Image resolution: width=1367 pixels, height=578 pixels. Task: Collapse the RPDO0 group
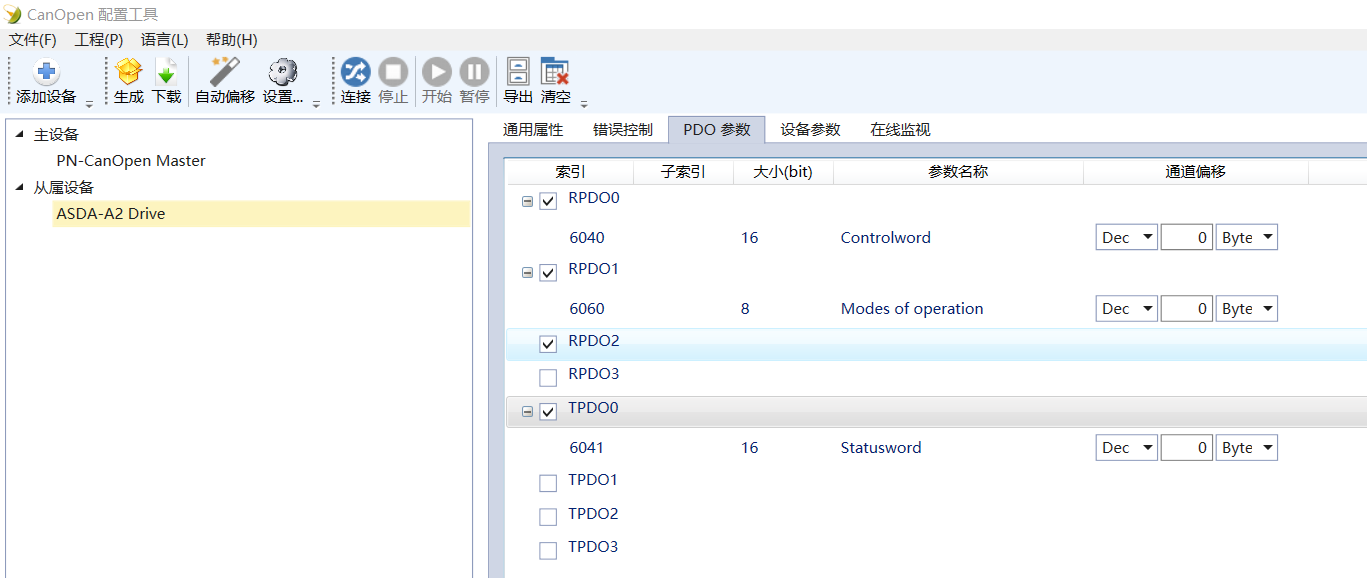[527, 201]
